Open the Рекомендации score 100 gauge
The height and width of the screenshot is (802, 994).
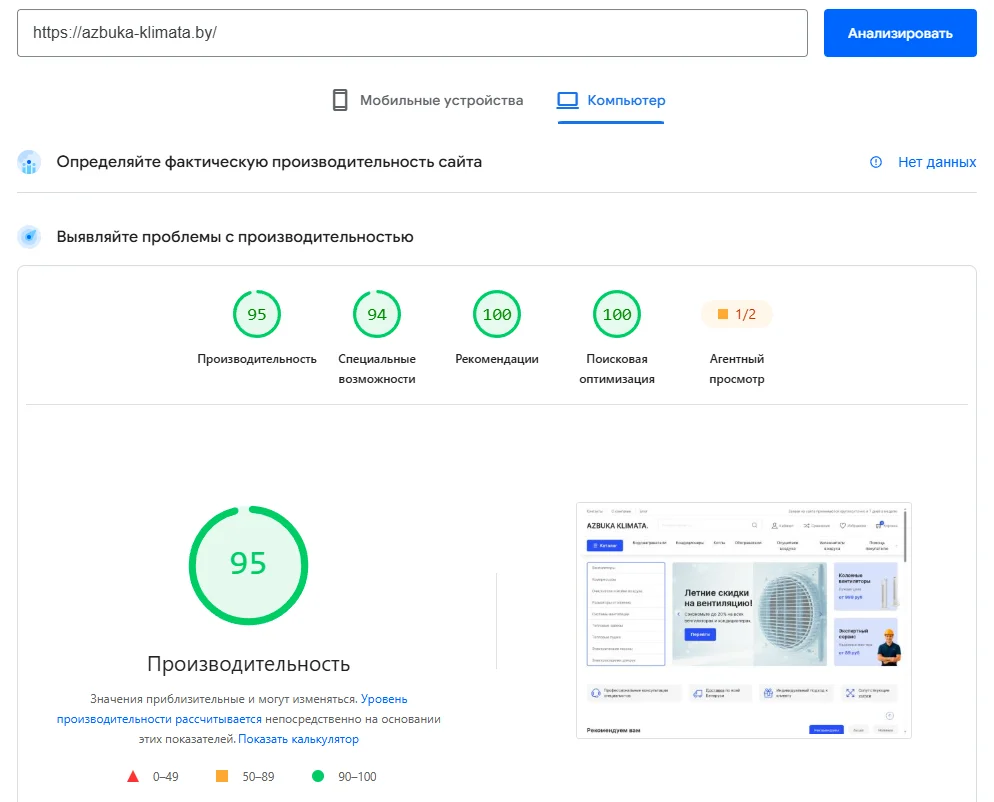point(497,314)
